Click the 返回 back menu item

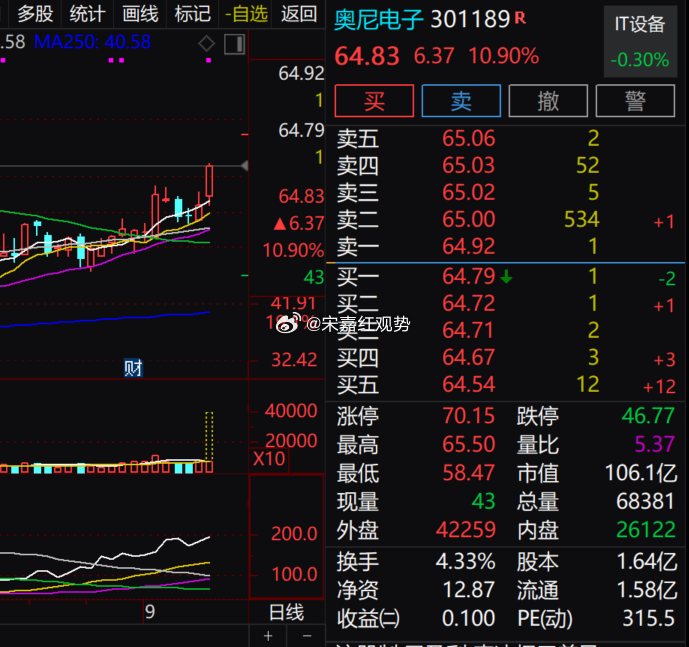[x=299, y=14]
